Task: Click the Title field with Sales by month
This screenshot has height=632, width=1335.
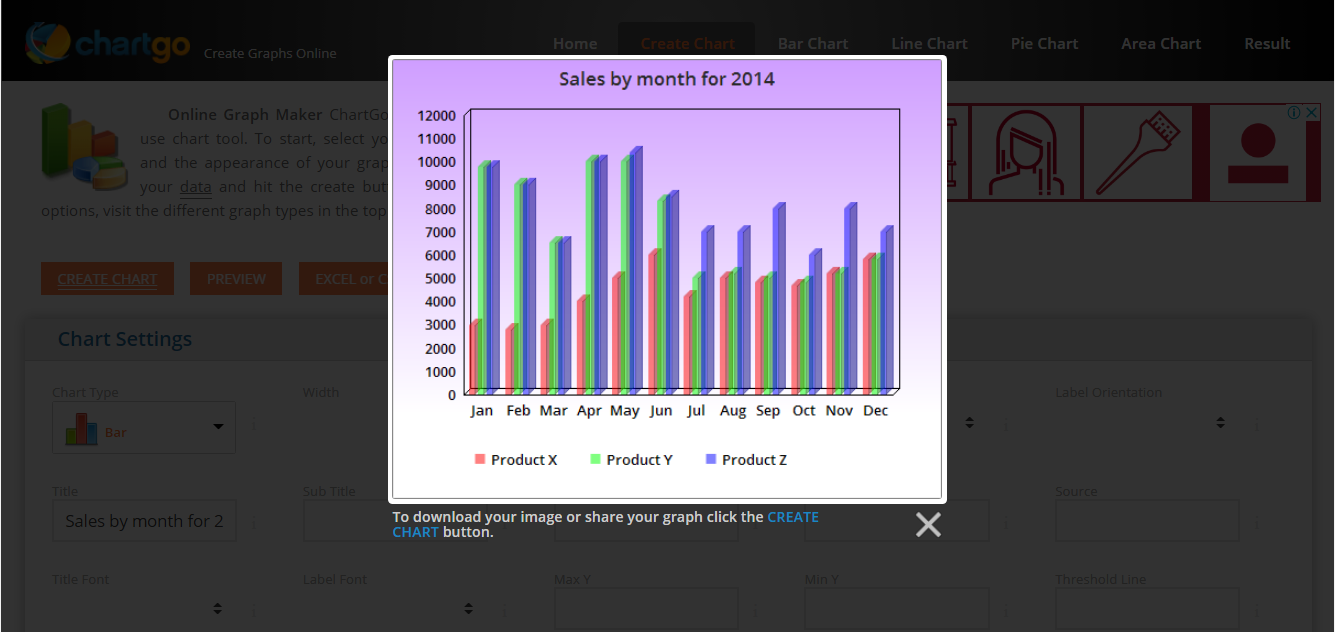Action: [144, 521]
